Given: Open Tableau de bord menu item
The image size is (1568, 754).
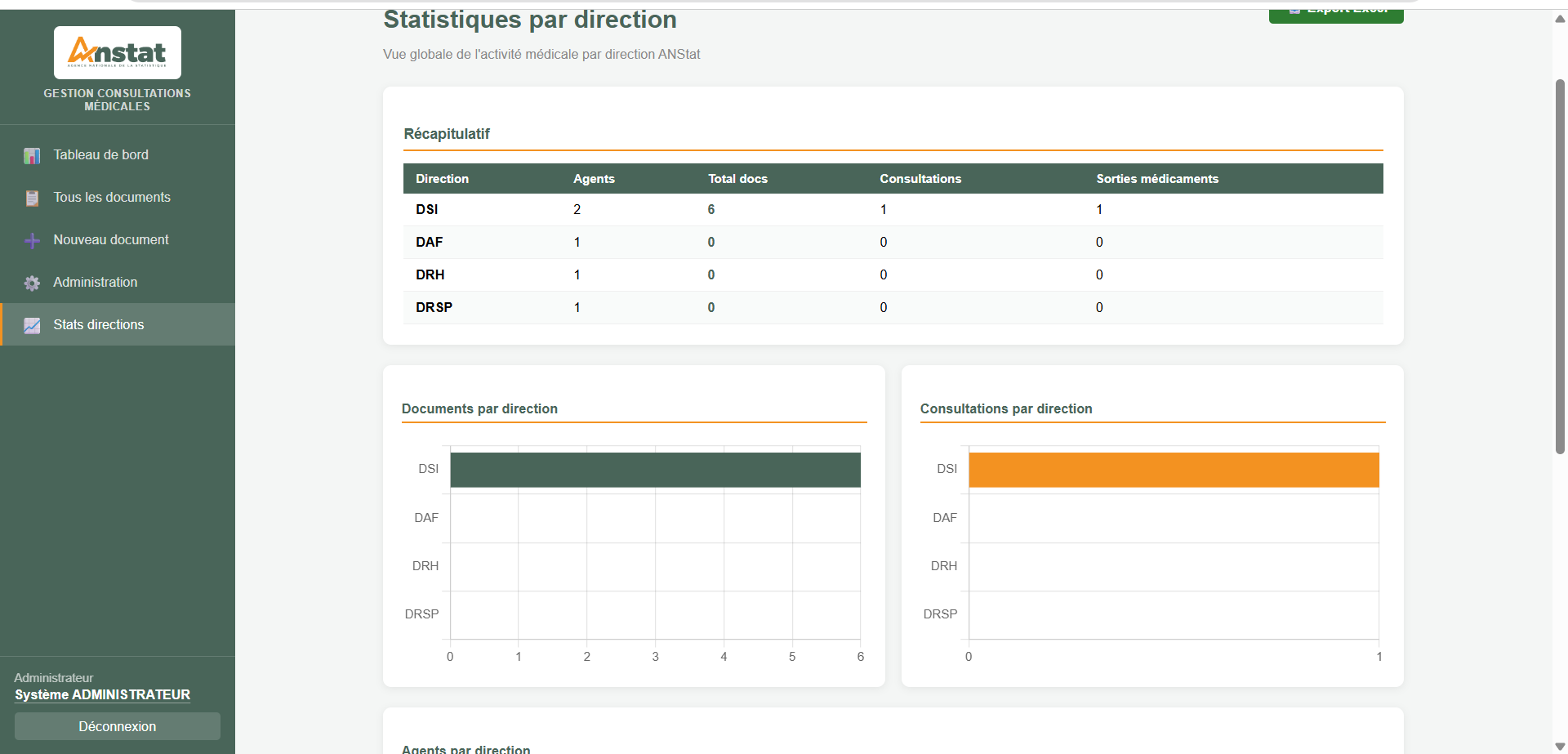Looking at the screenshot, I should tap(100, 155).
